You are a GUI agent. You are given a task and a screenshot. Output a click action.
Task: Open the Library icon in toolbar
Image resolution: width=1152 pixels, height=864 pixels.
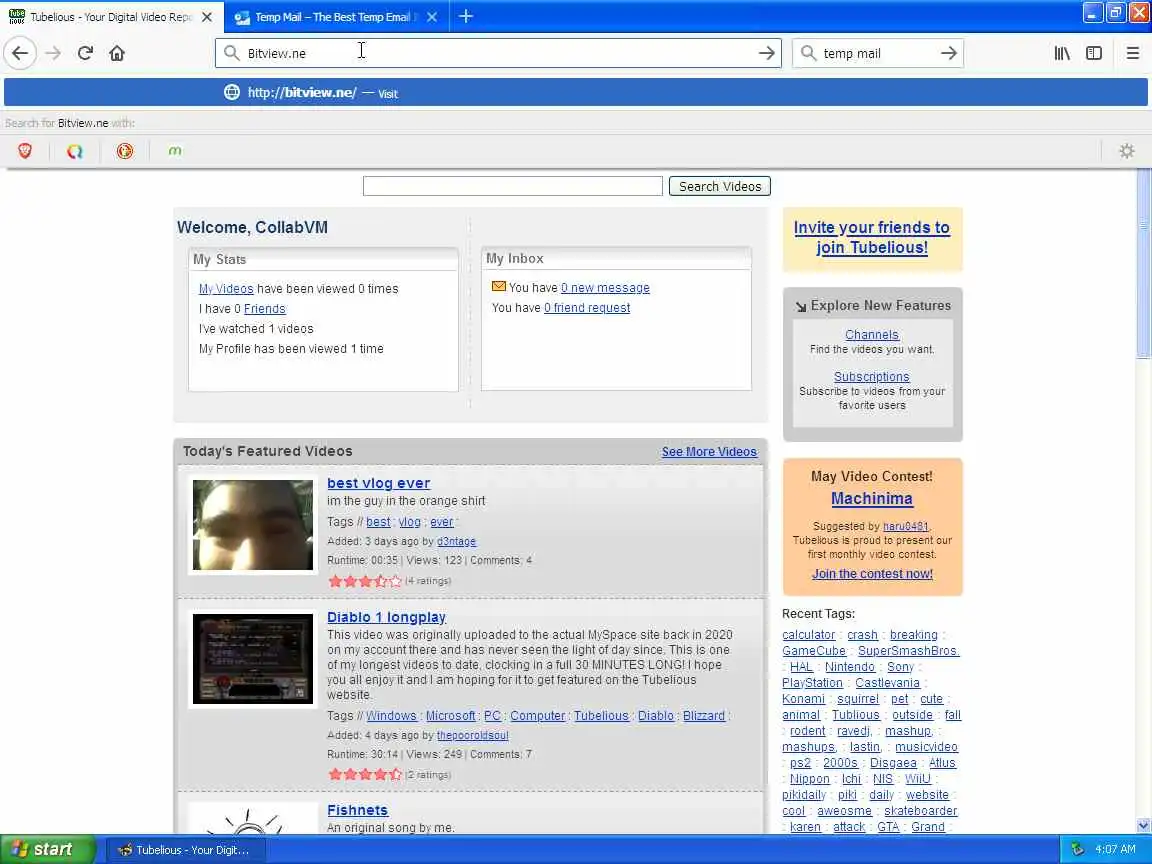tap(1062, 53)
